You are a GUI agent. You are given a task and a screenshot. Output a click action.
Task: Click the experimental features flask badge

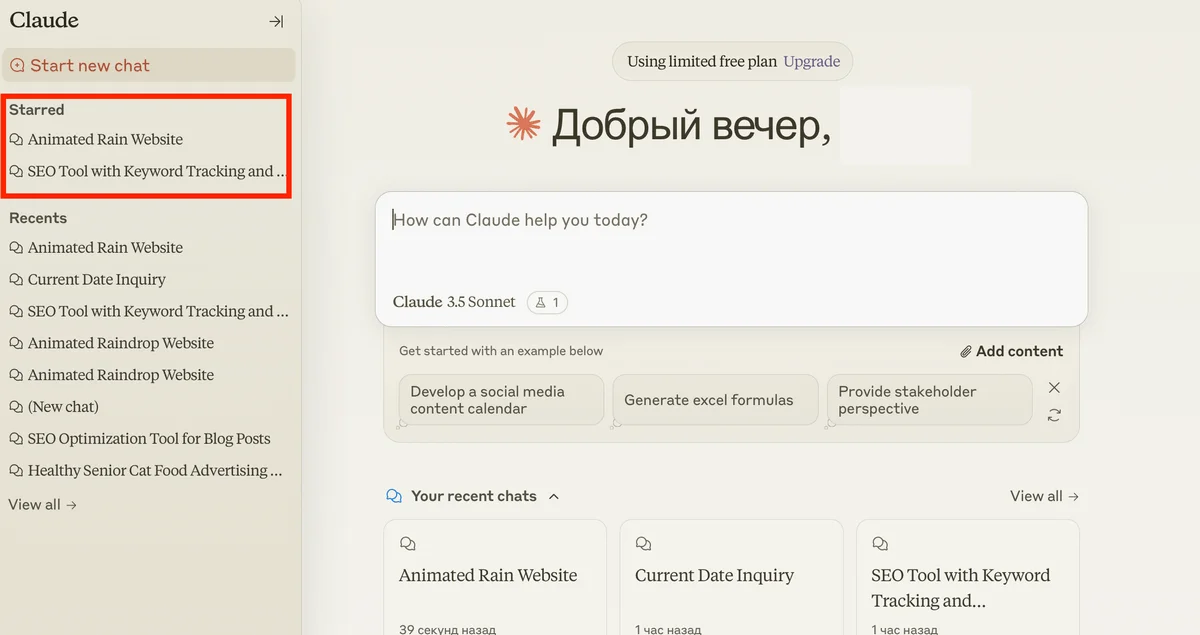pyautogui.click(x=547, y=302)
